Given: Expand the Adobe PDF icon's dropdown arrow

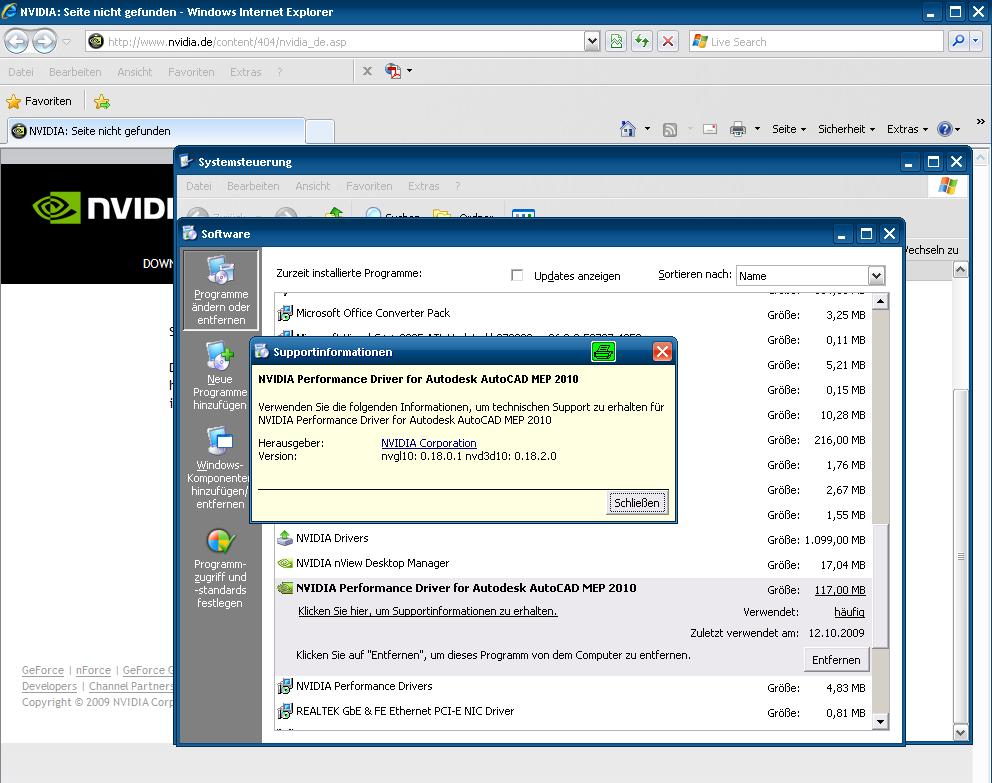Looking at the screenshot, I should click(x=409, y=71).
